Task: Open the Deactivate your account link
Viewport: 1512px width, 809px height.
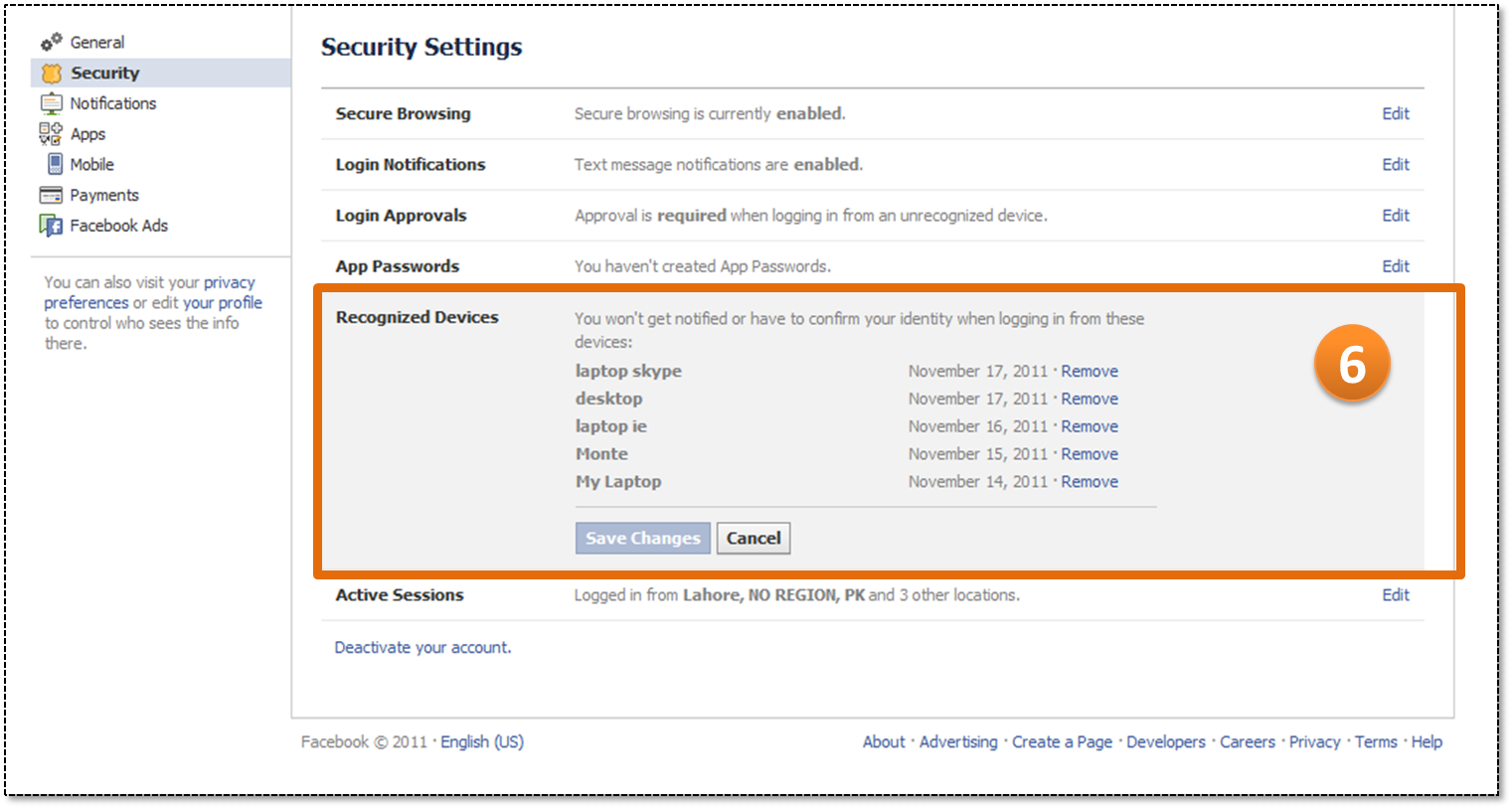Action: (x=422, y=647)
